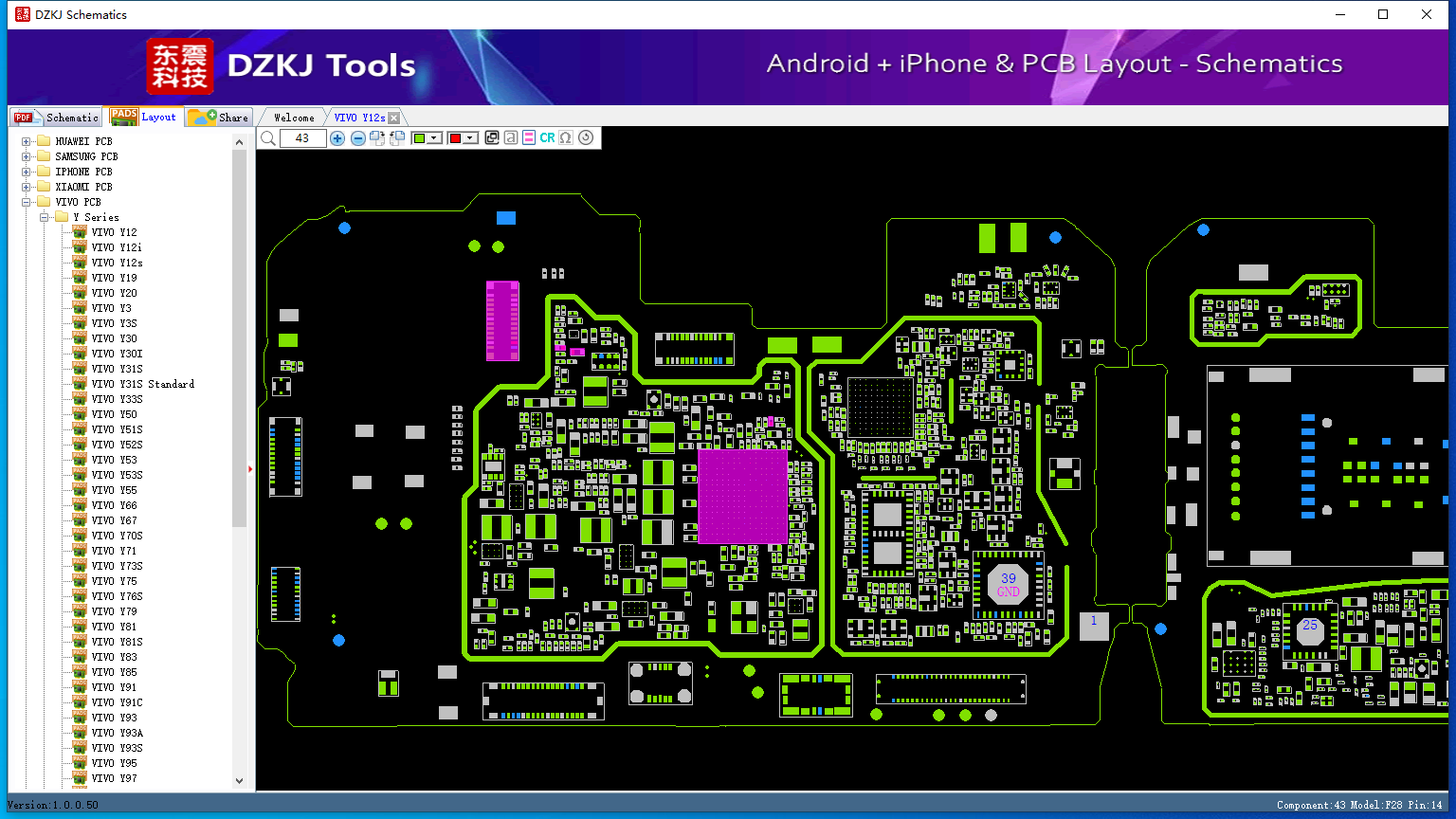The height and width of the screenshot is (819, 1456).
Task: Switch to the Schematic tab
Action: tap(57, 118)
